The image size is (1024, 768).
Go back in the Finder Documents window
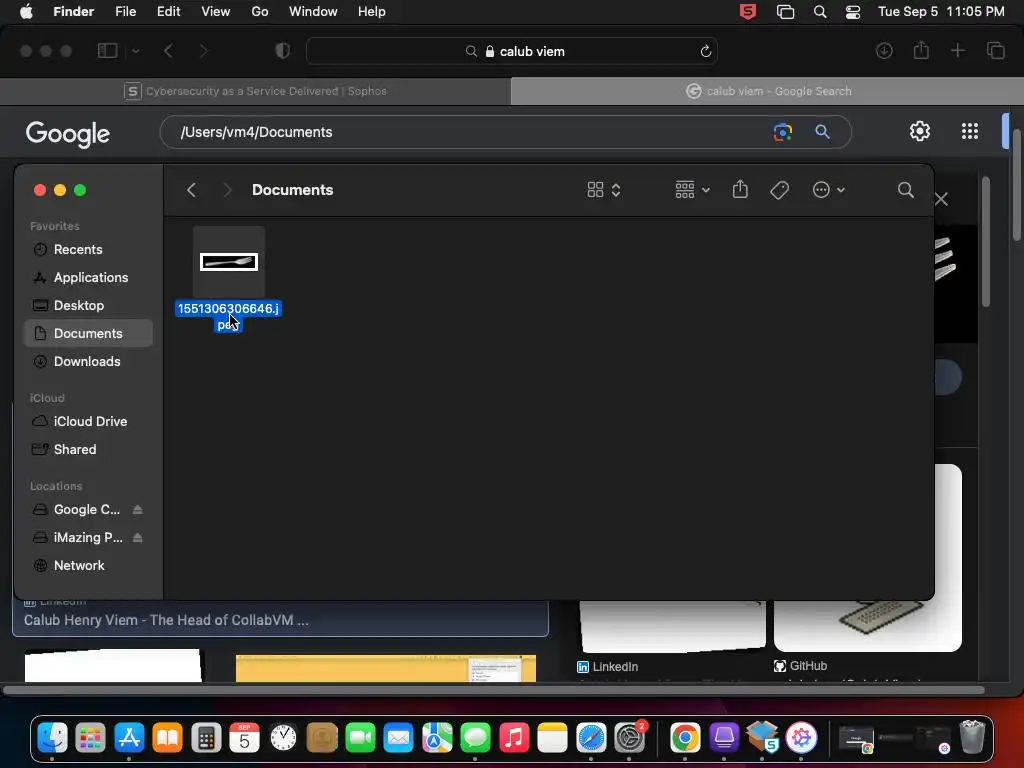point(191,190)
